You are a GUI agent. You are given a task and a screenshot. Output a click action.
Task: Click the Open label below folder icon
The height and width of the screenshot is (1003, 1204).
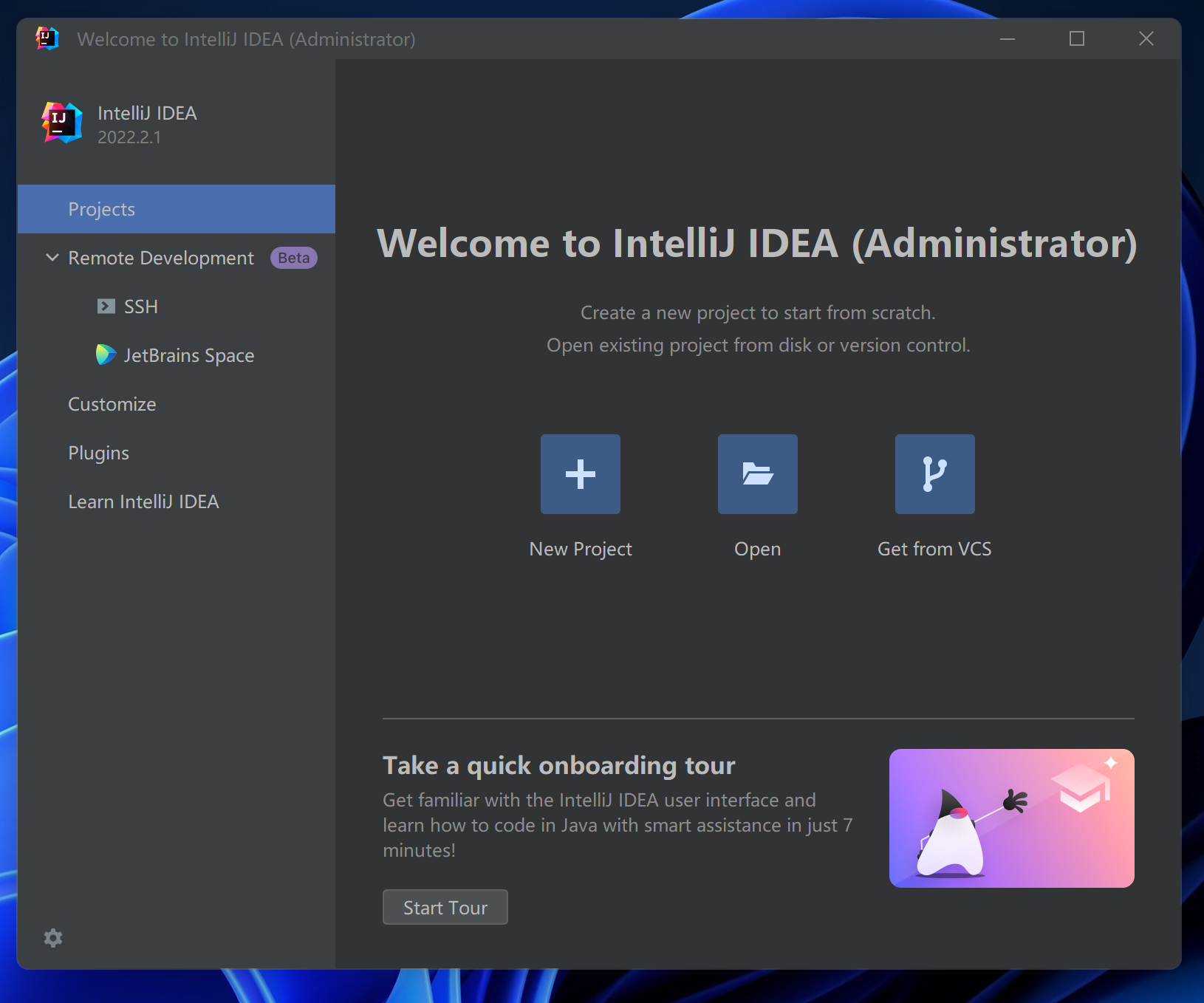[758, 550]
